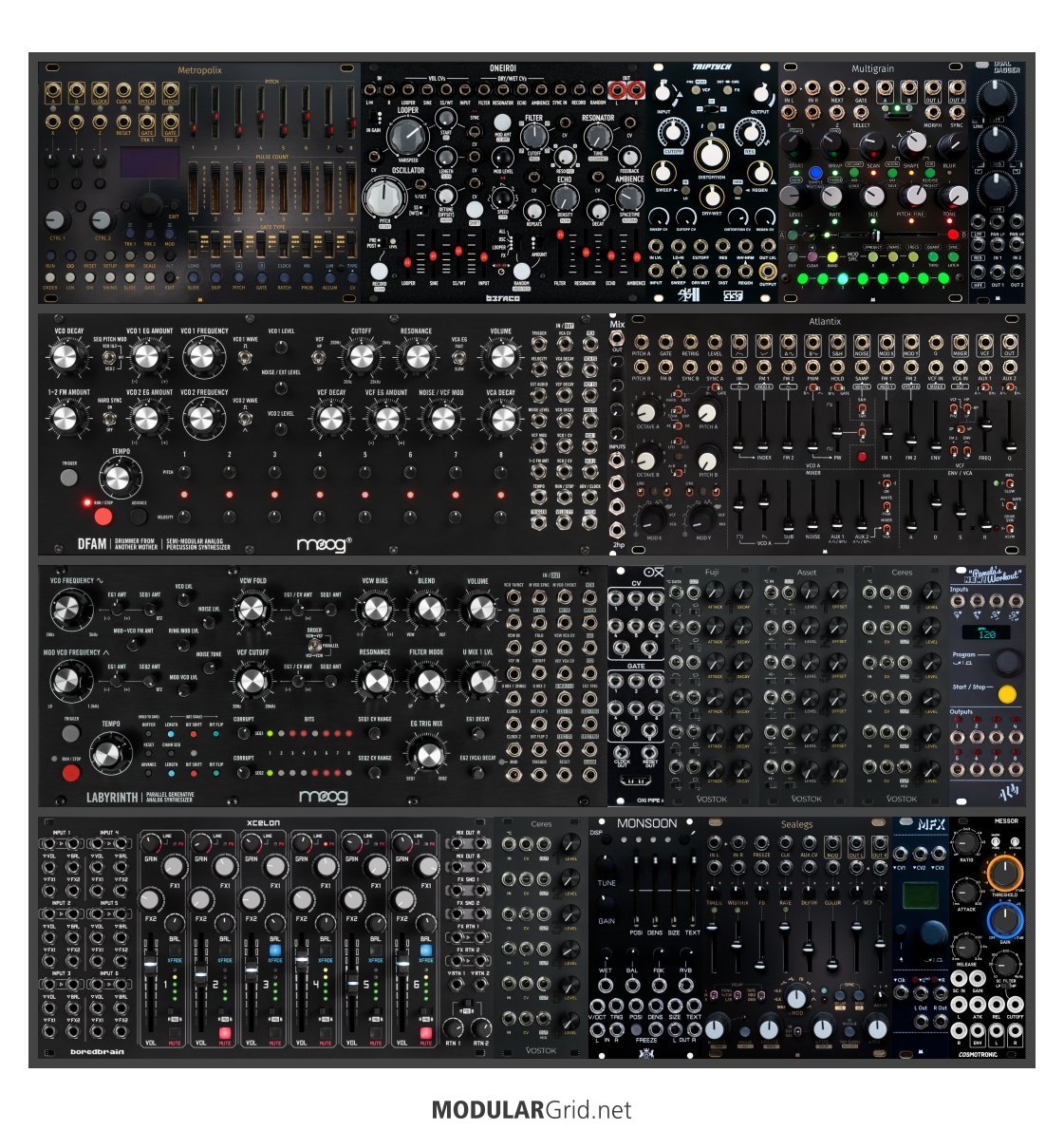The image size is (1064, 1130).
Task: Click the MFX large blue encoder
Action: point(932,932)
